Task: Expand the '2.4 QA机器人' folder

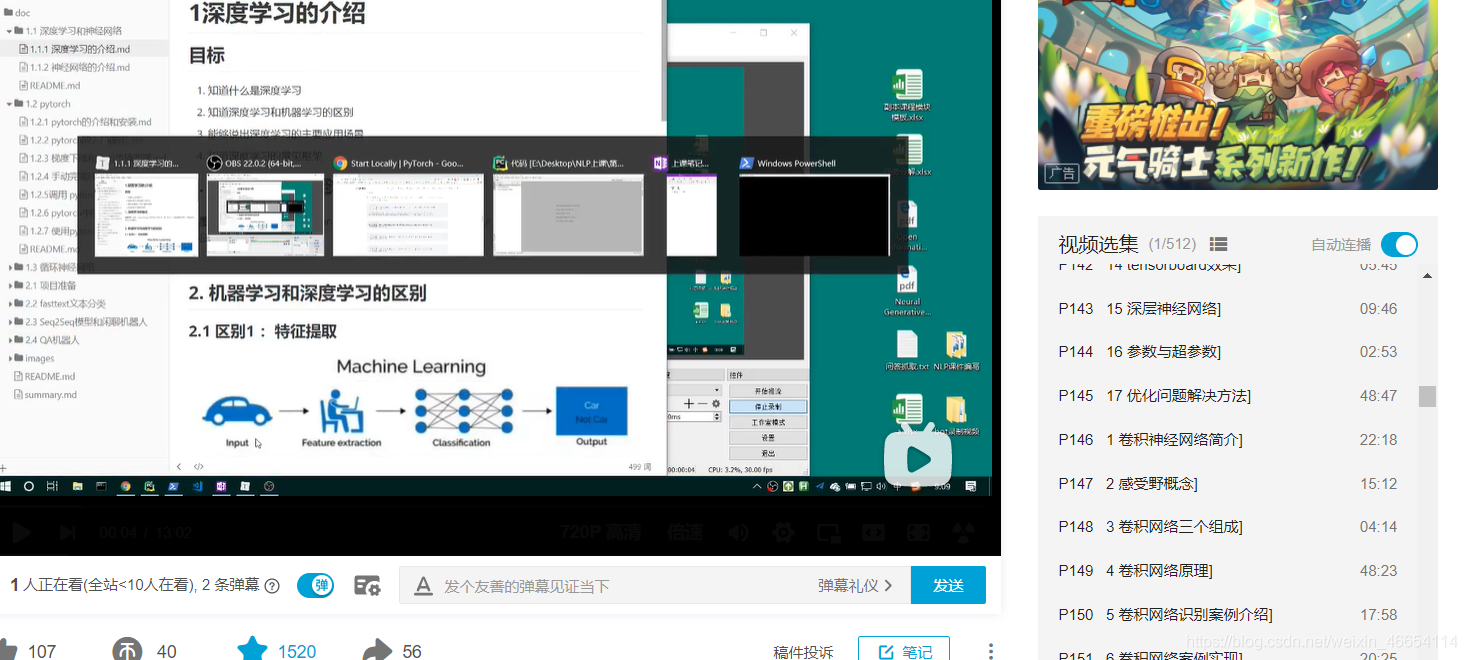Action: tap(10, 340)
